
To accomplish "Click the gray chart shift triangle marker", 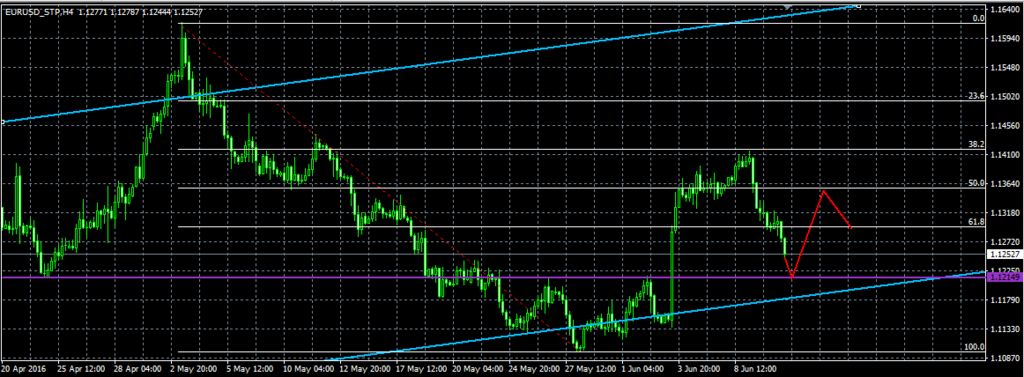I will 788,7.
